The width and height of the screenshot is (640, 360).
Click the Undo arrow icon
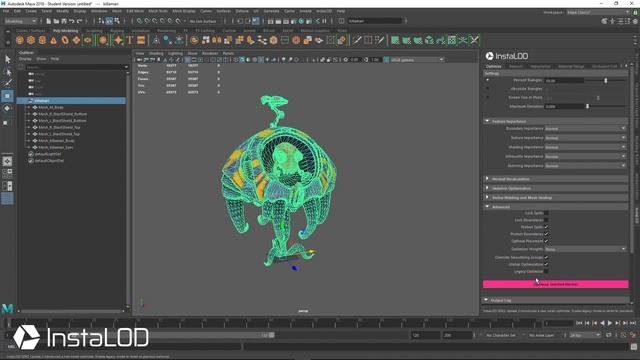[x=72, y=21]
